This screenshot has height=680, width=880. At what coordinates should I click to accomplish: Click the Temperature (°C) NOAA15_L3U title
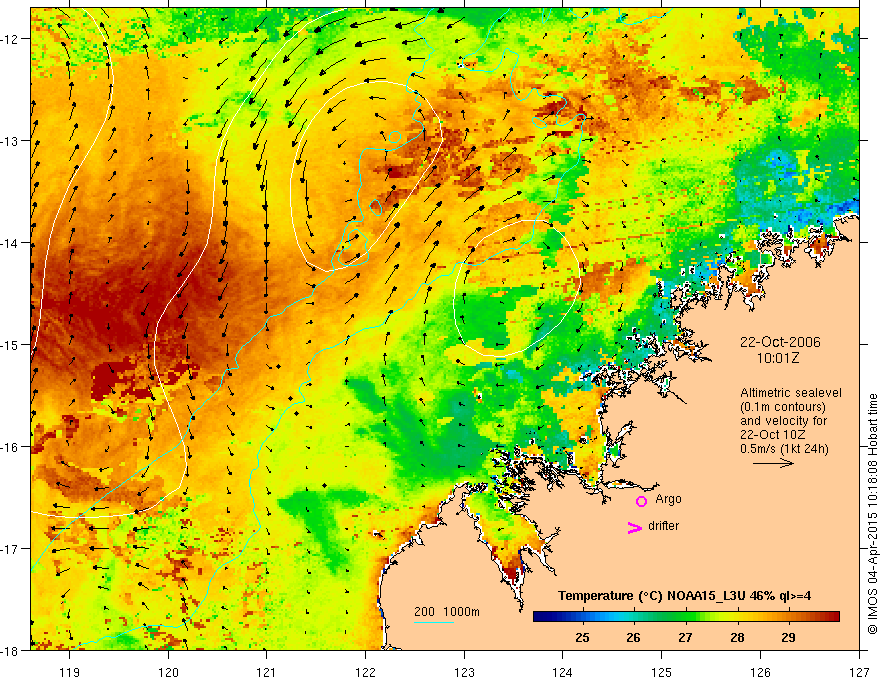684,596
